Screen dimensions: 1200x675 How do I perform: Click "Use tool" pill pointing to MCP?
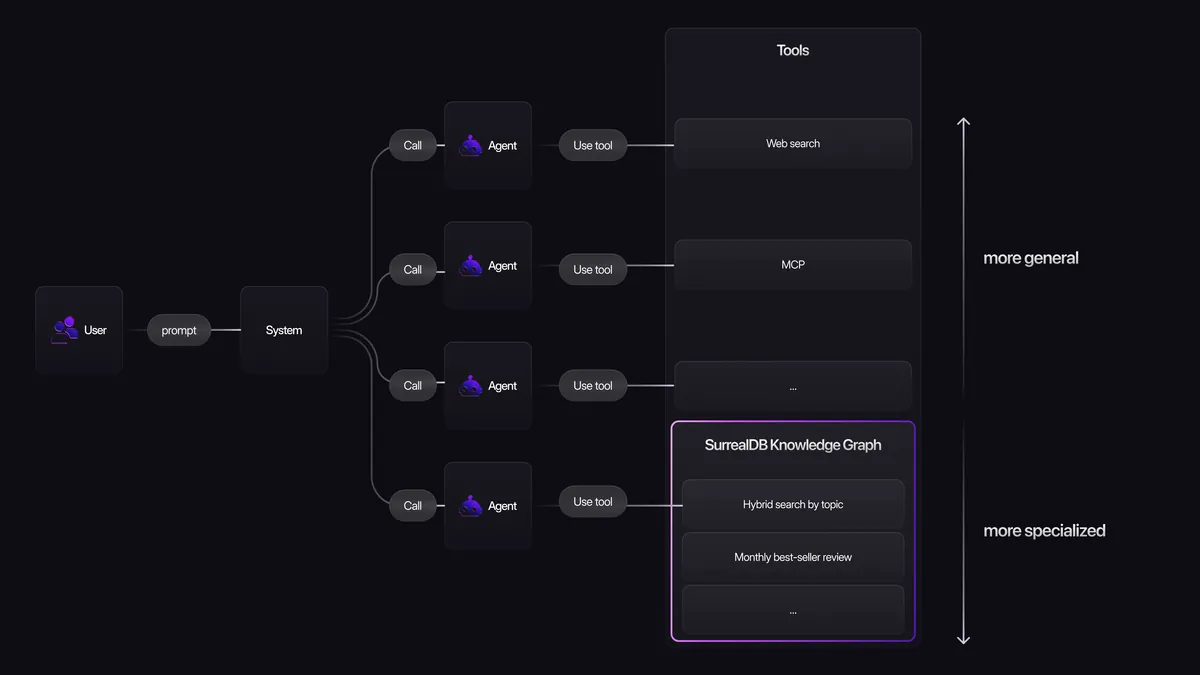coord(593,269)
